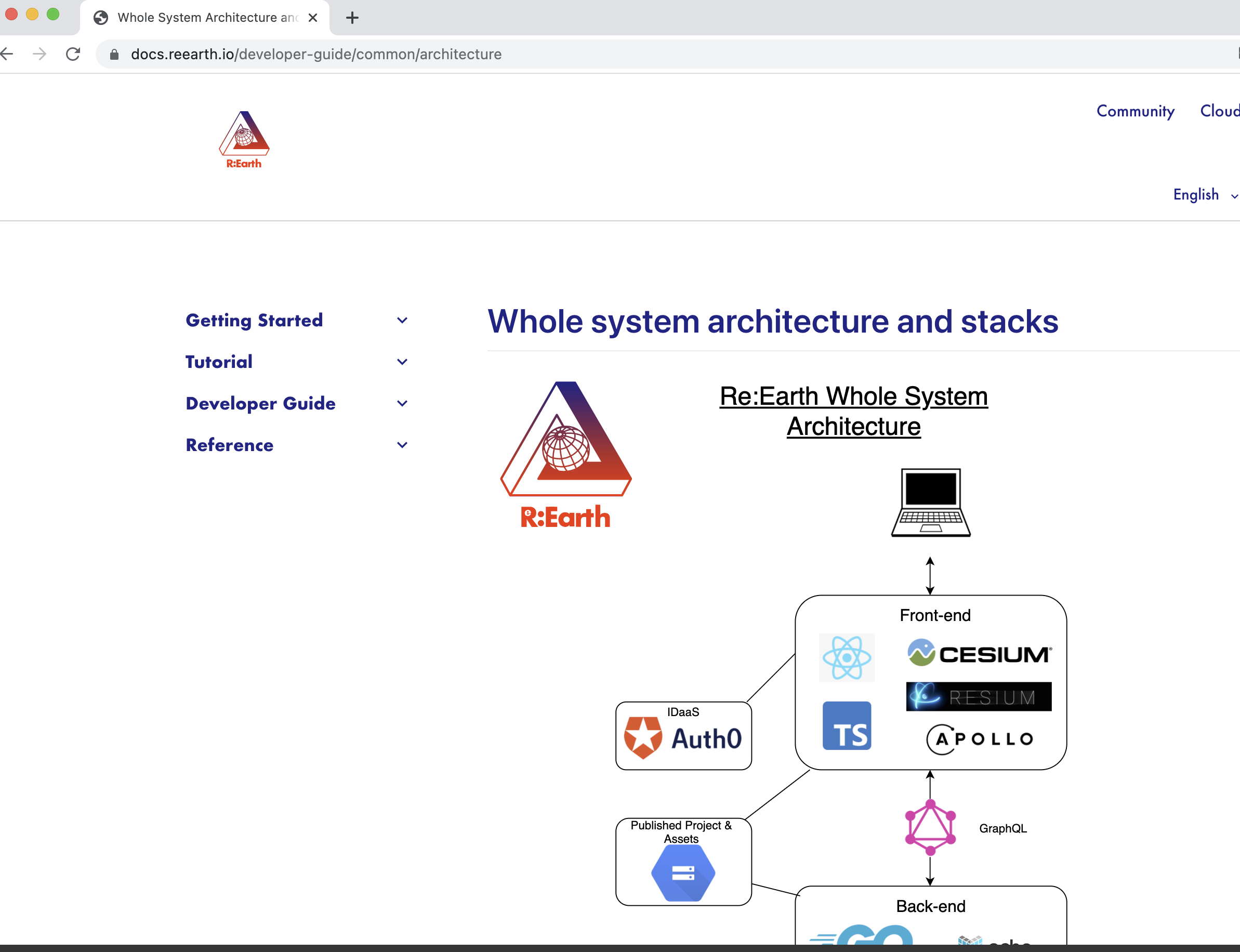Expand the Tutorial section chevron

tap(402, 362)
